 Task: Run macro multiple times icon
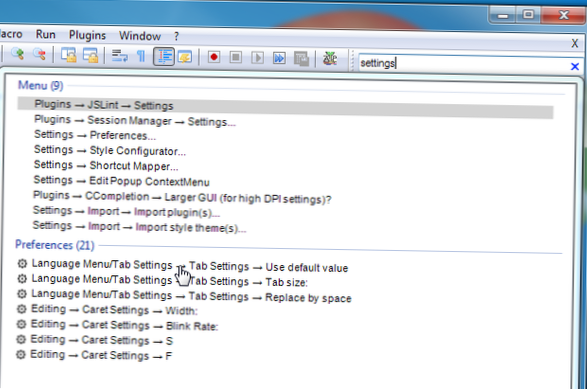click(279, 58)
